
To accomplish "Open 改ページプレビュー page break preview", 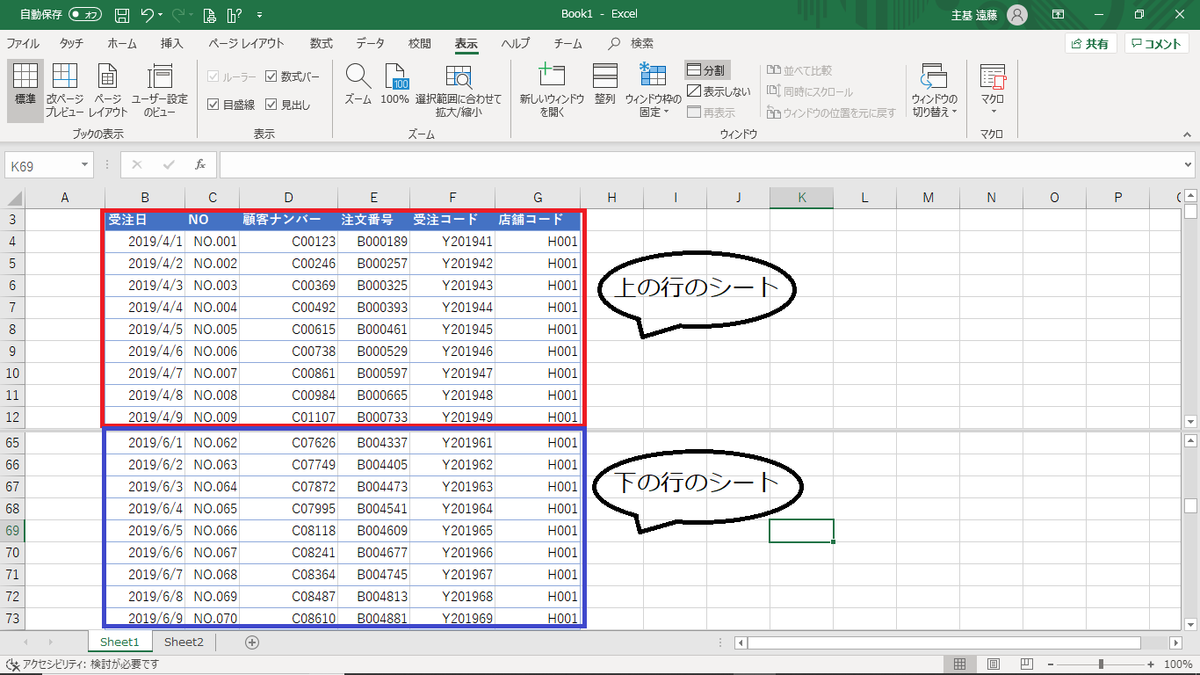I will 65,91.
